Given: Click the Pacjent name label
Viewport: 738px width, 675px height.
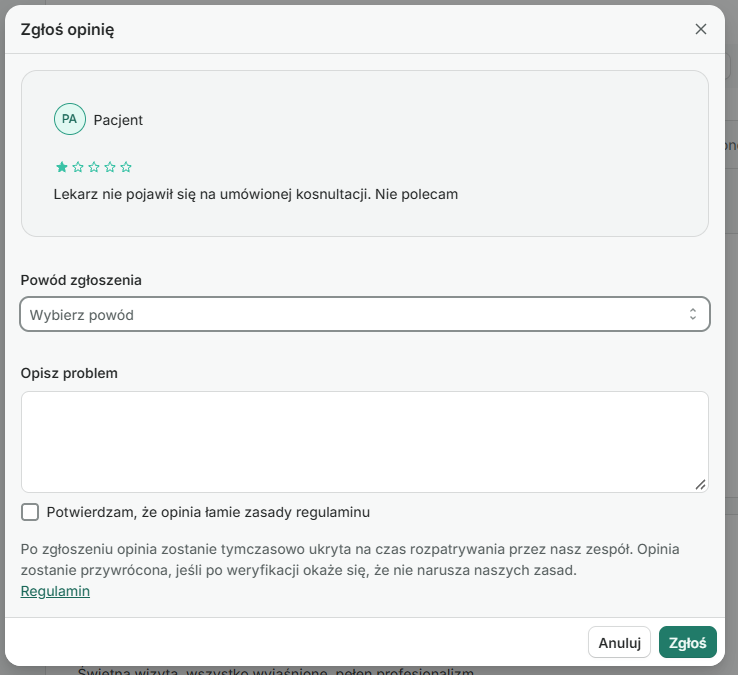Looking at the screenshot, I should coord(118,120).
